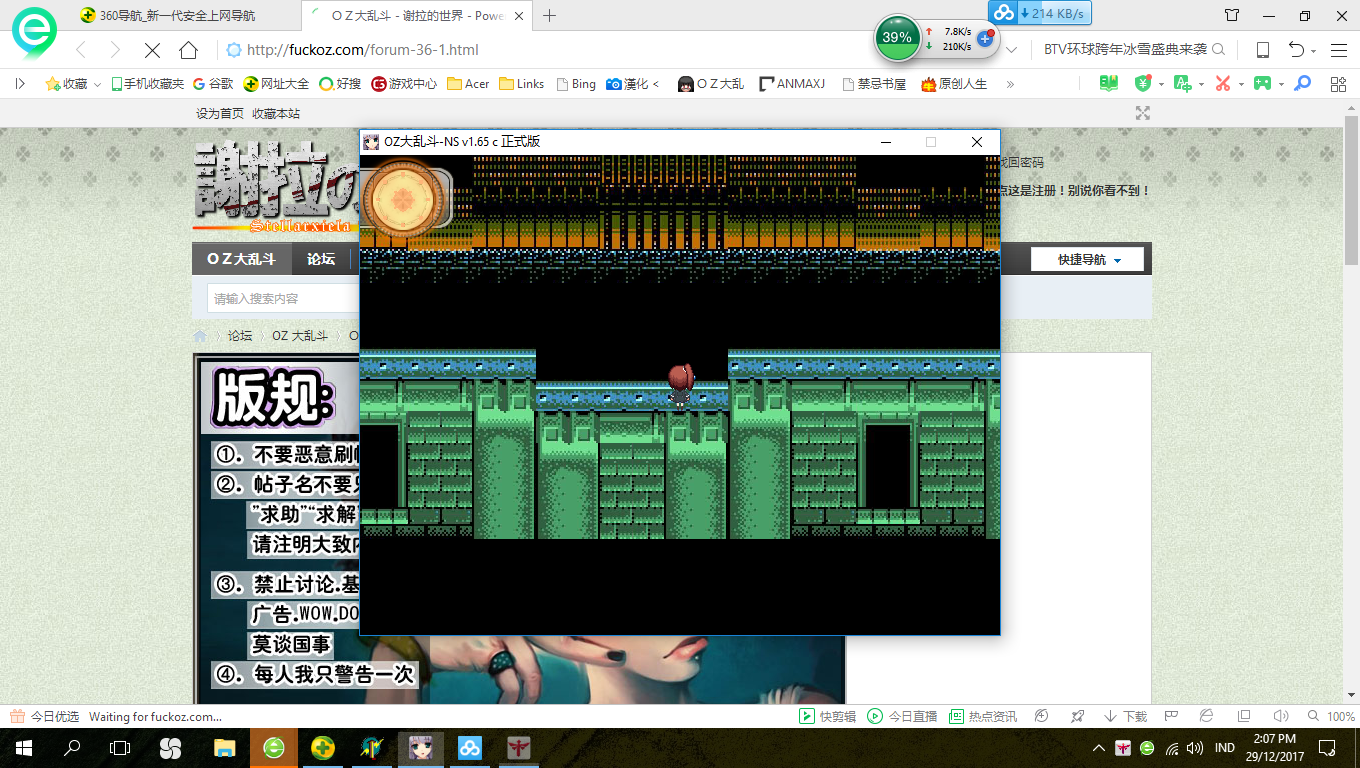Click the back navigation arrow
1360x768 pixels.
pyautogui.click(x=80, y=50)
